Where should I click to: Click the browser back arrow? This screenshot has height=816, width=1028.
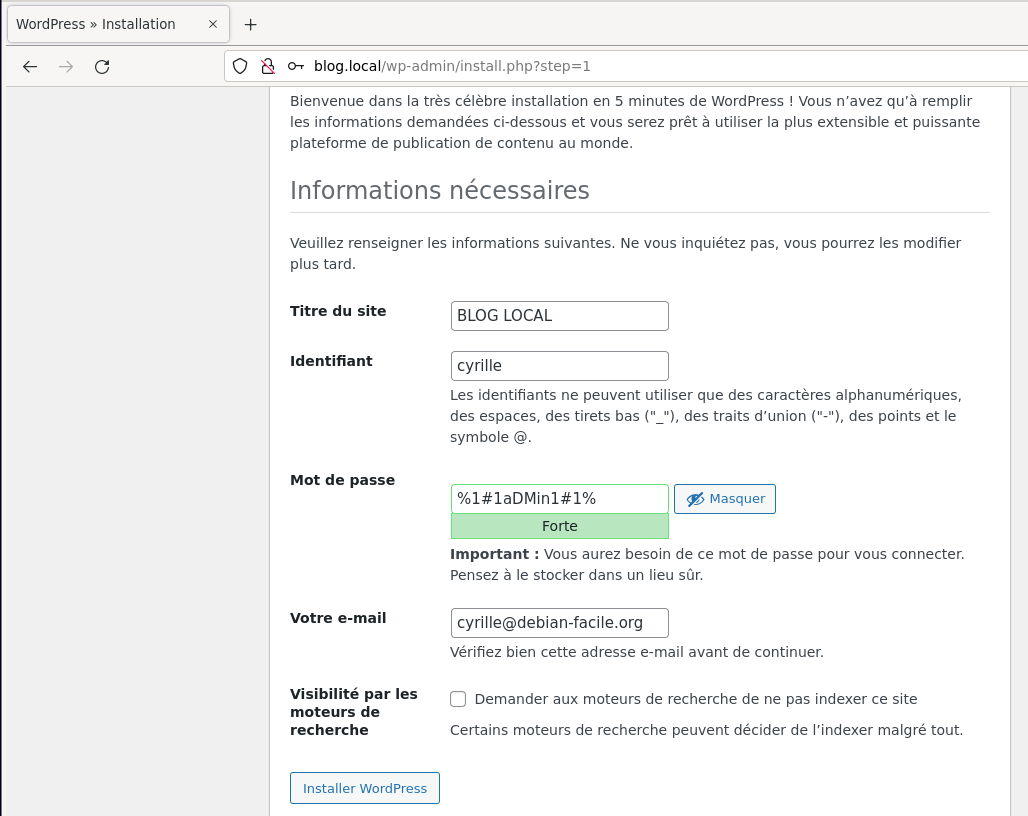[x=30, y=67]
